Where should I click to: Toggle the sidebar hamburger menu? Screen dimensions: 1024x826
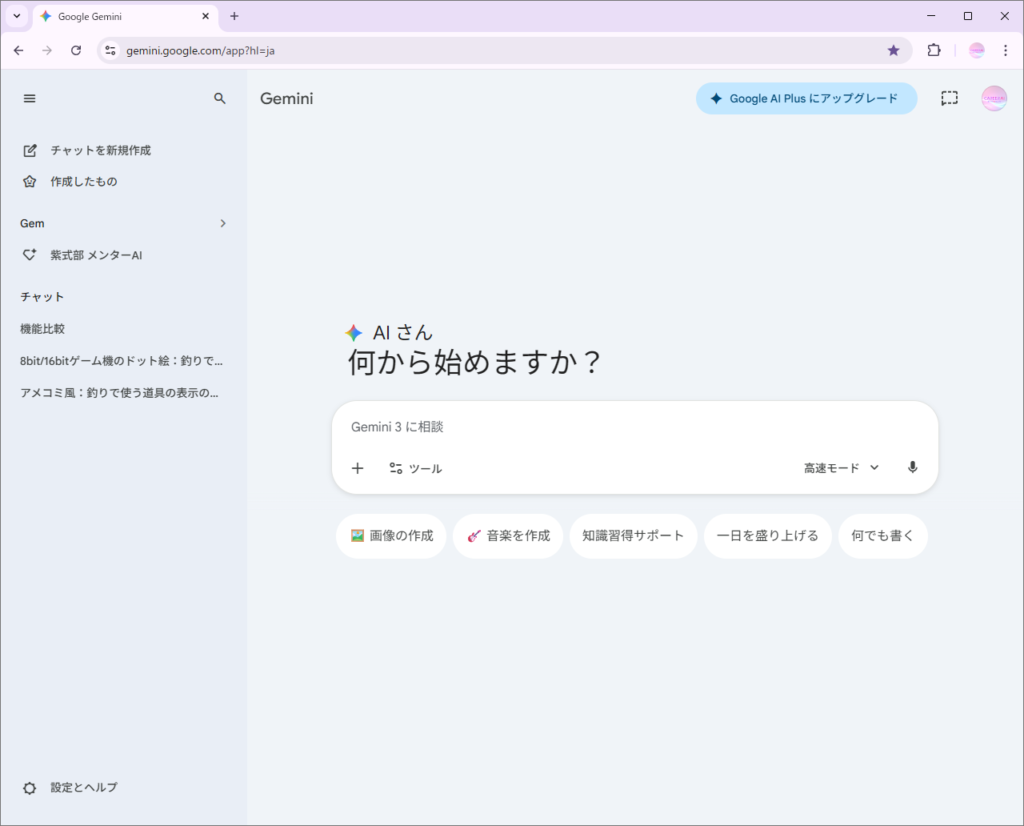29,98
